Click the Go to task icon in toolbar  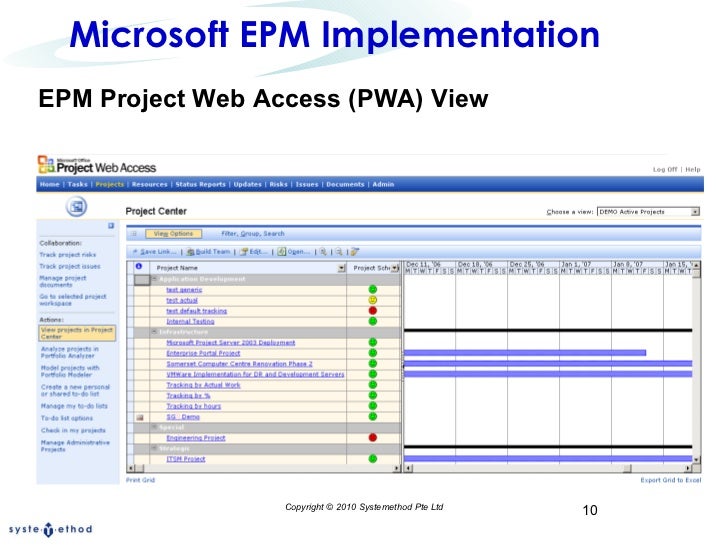tap(355, 252)
